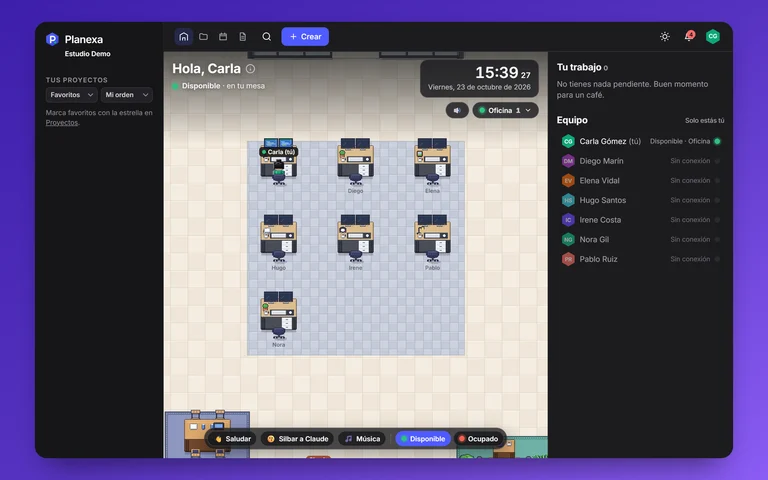Click the 15:39 clock widget
This screenshot has width=768, height=480.
(x=480, y=78)
